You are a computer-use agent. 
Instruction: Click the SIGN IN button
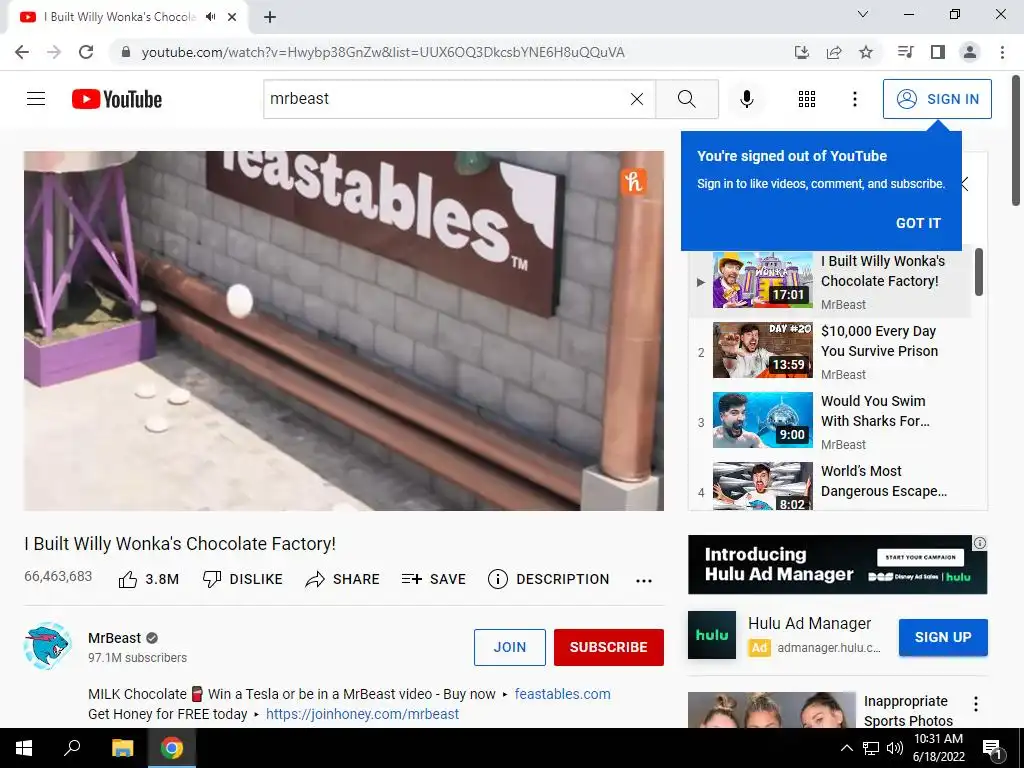[x=936, y=99]
